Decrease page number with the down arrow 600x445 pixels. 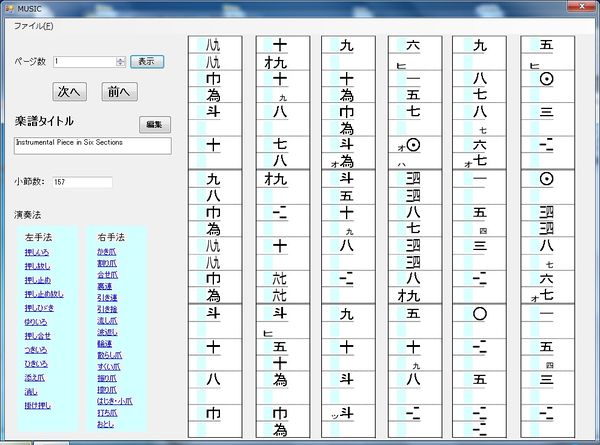pyautogui.click(x=120, y=64)
